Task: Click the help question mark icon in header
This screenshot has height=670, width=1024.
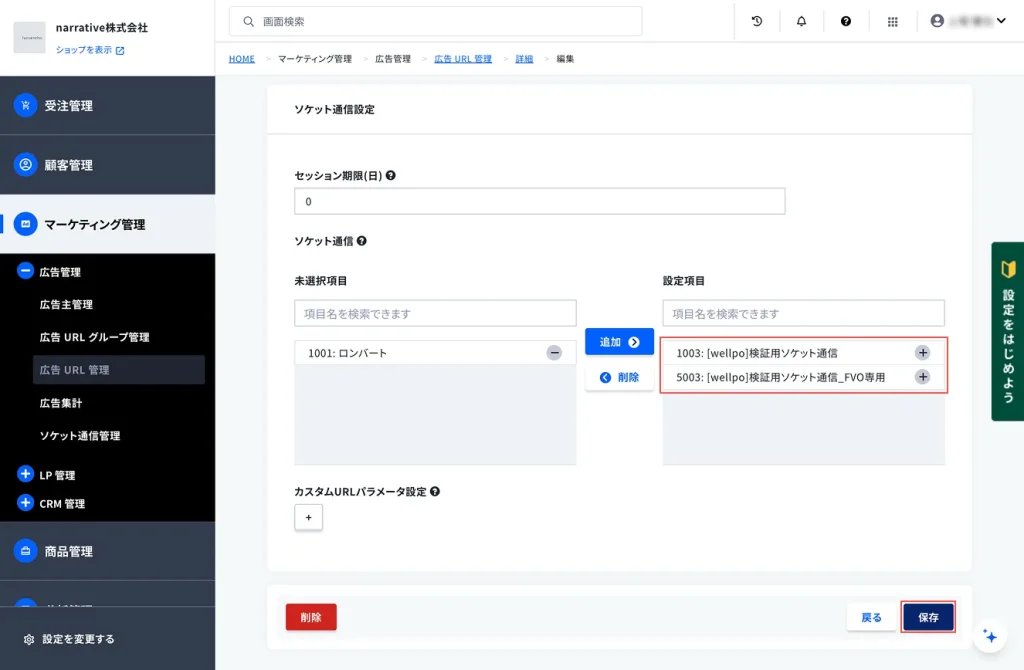Action: coord(846,21)
